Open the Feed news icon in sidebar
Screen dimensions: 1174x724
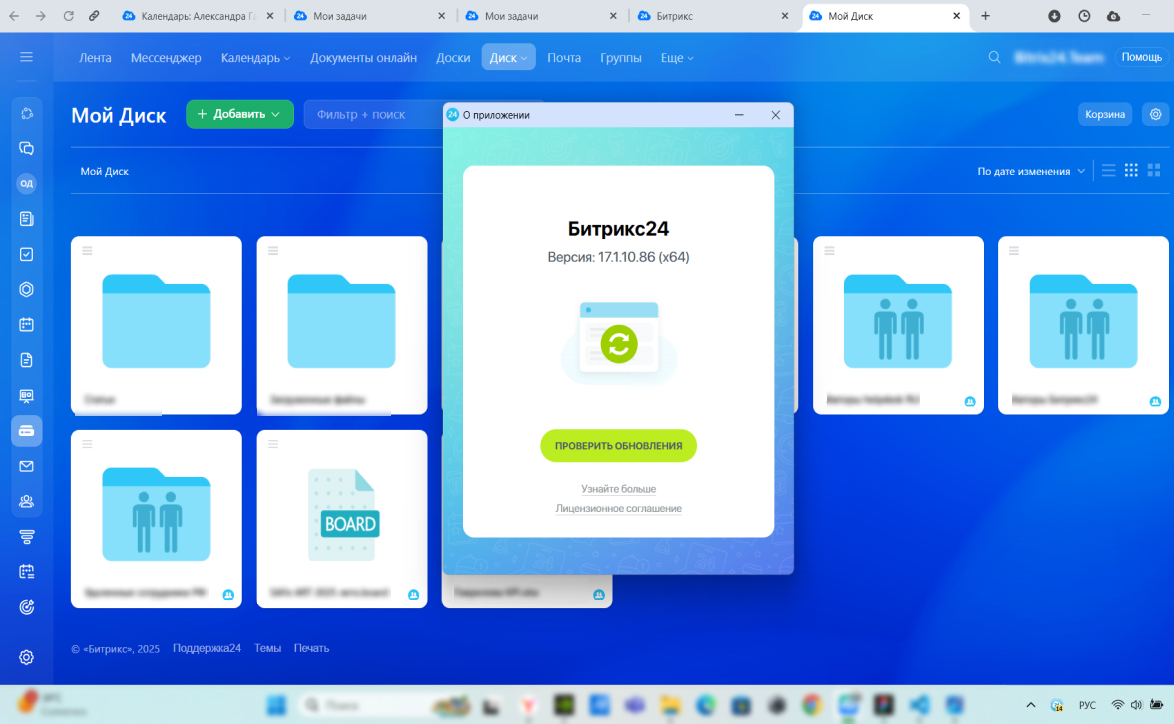(26, 219)
